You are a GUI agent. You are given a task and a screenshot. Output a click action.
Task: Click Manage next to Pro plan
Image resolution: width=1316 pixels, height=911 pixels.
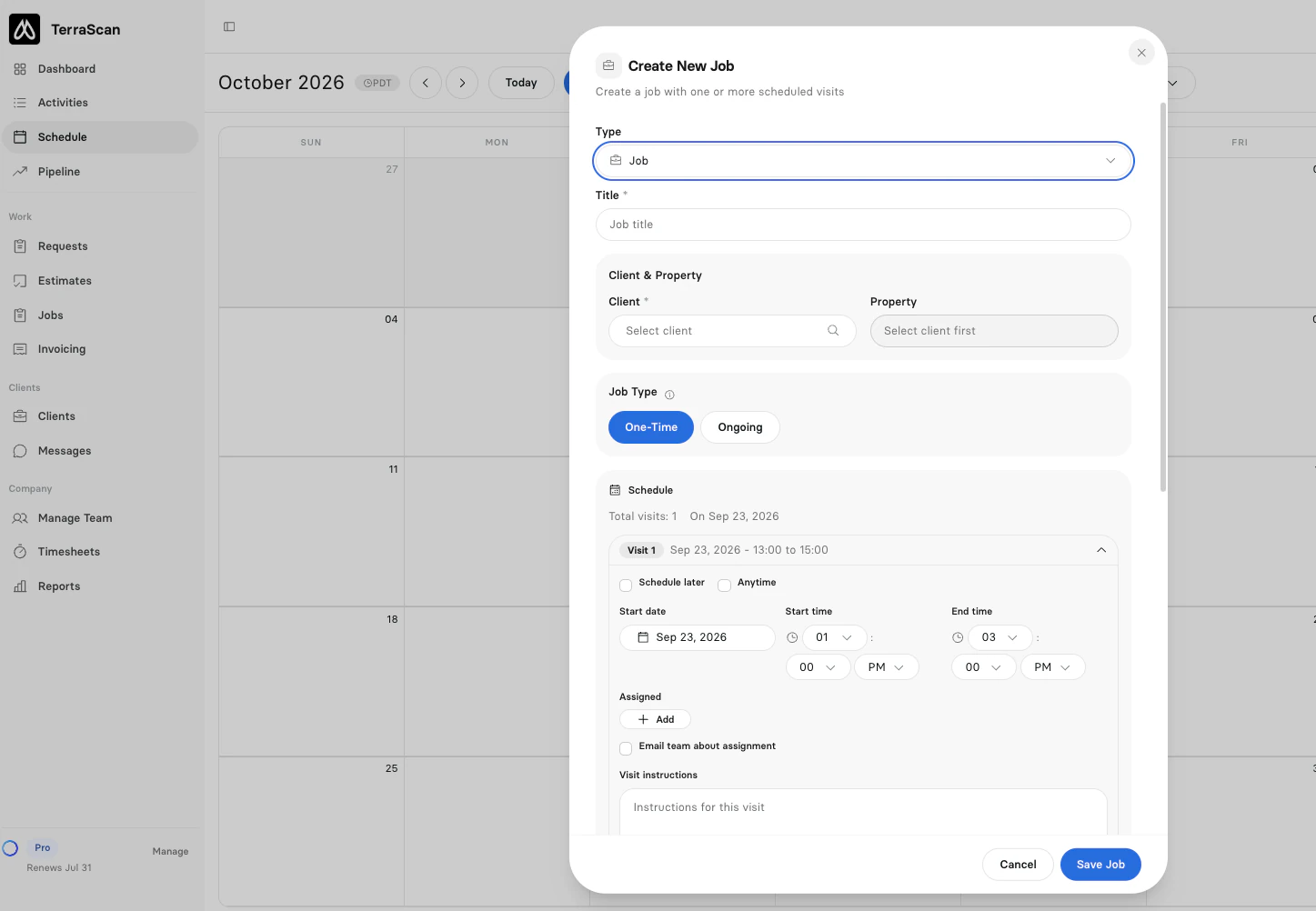click(170, 852)
